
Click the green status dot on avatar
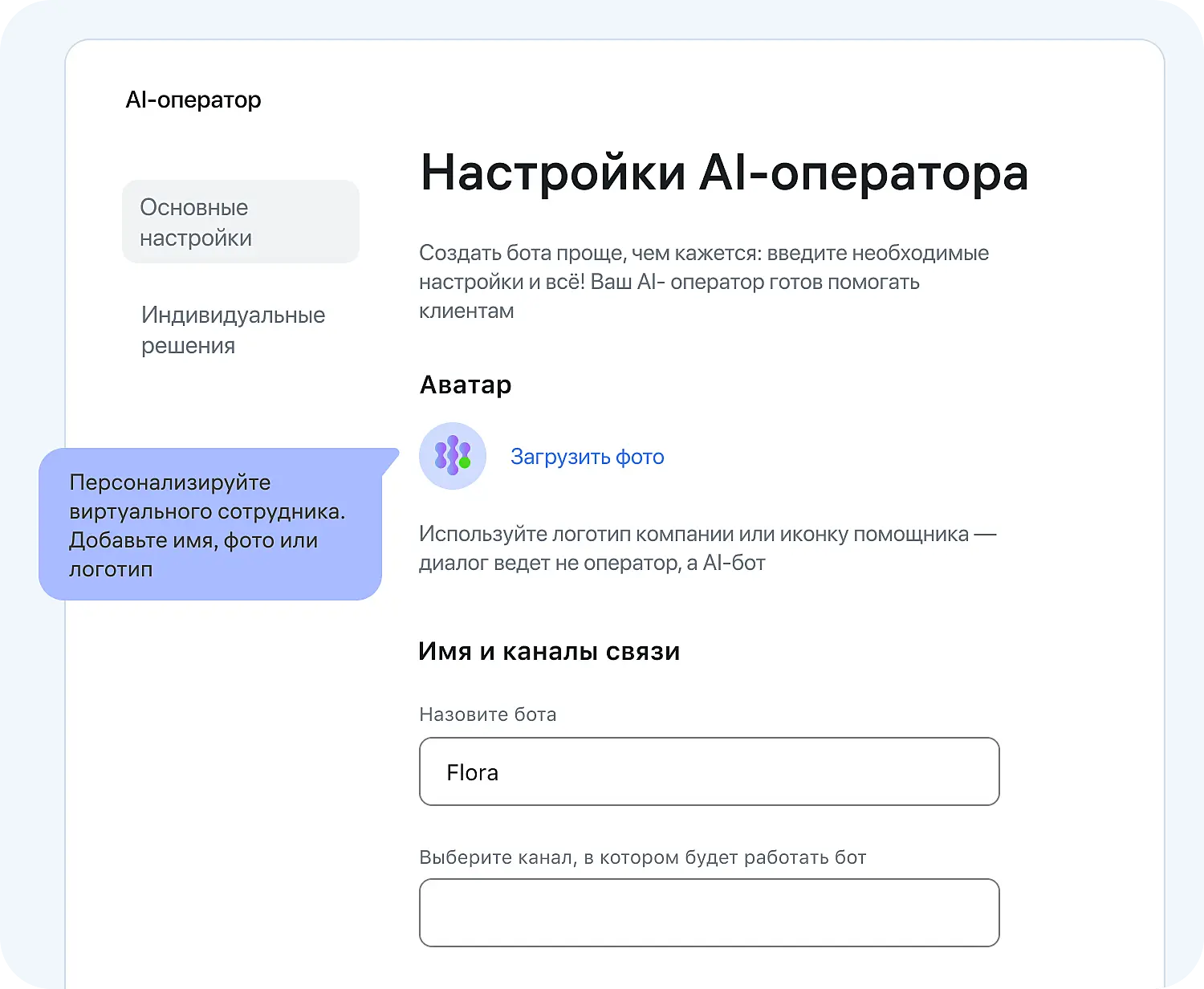(465, 462)
